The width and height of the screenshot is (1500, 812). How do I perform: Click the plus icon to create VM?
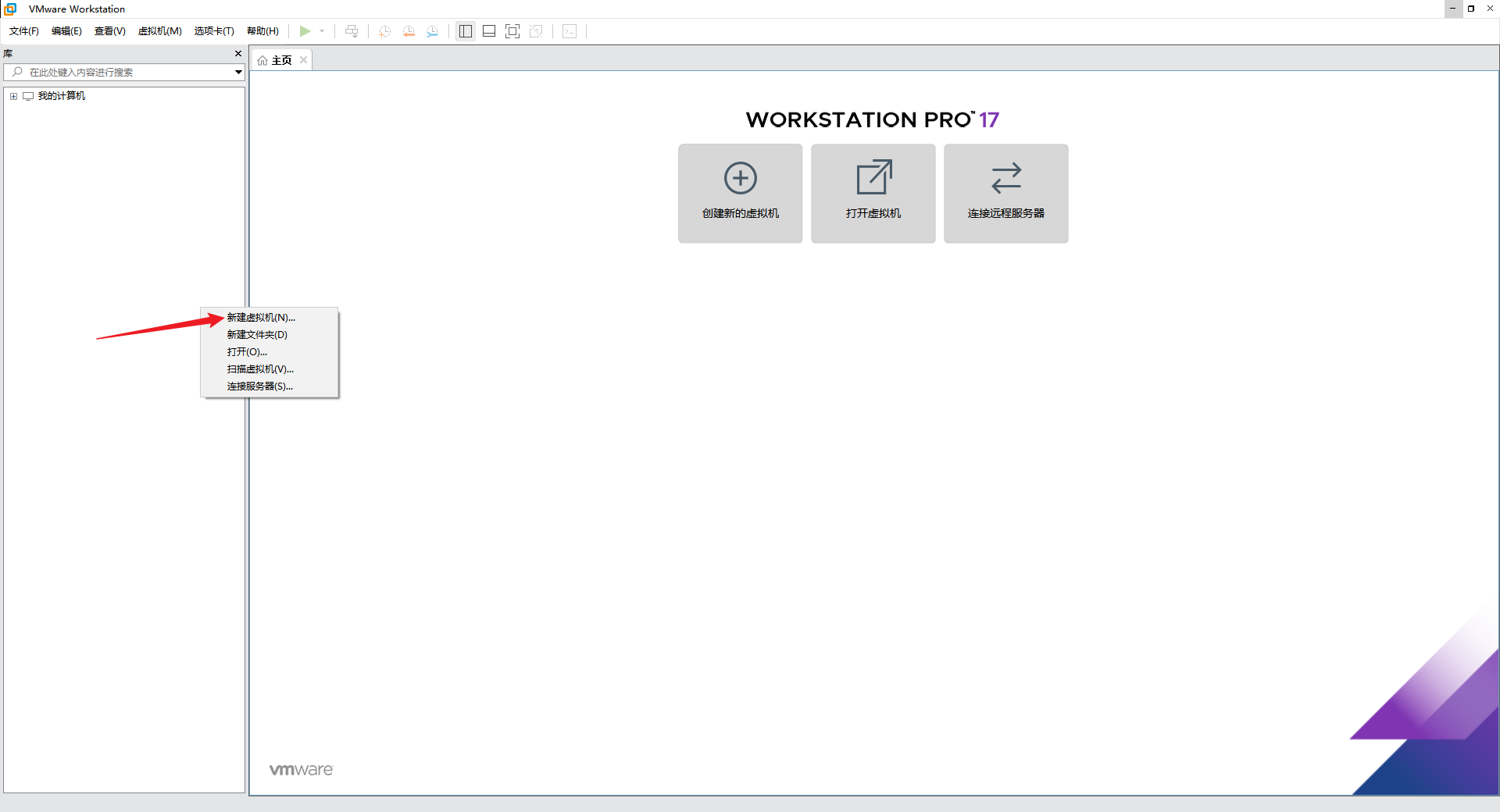(741, 178)
